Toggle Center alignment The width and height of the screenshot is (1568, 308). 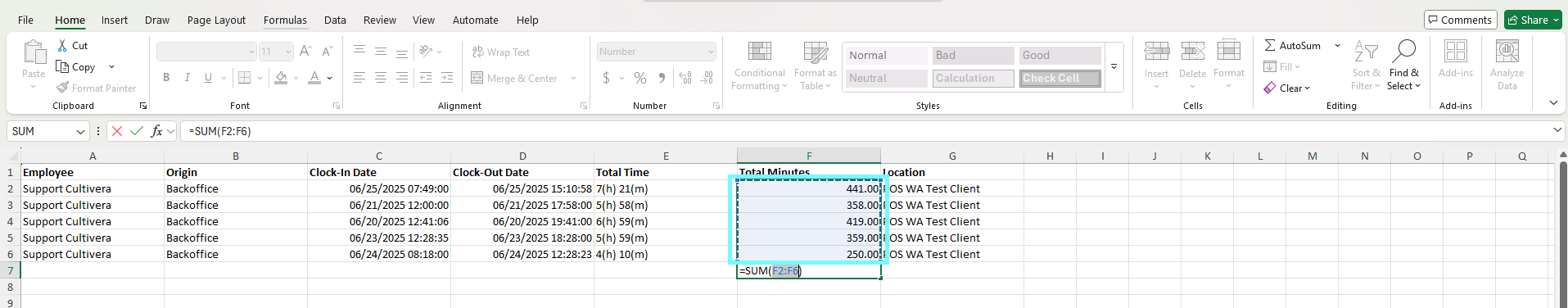click(x=381, y=78)
